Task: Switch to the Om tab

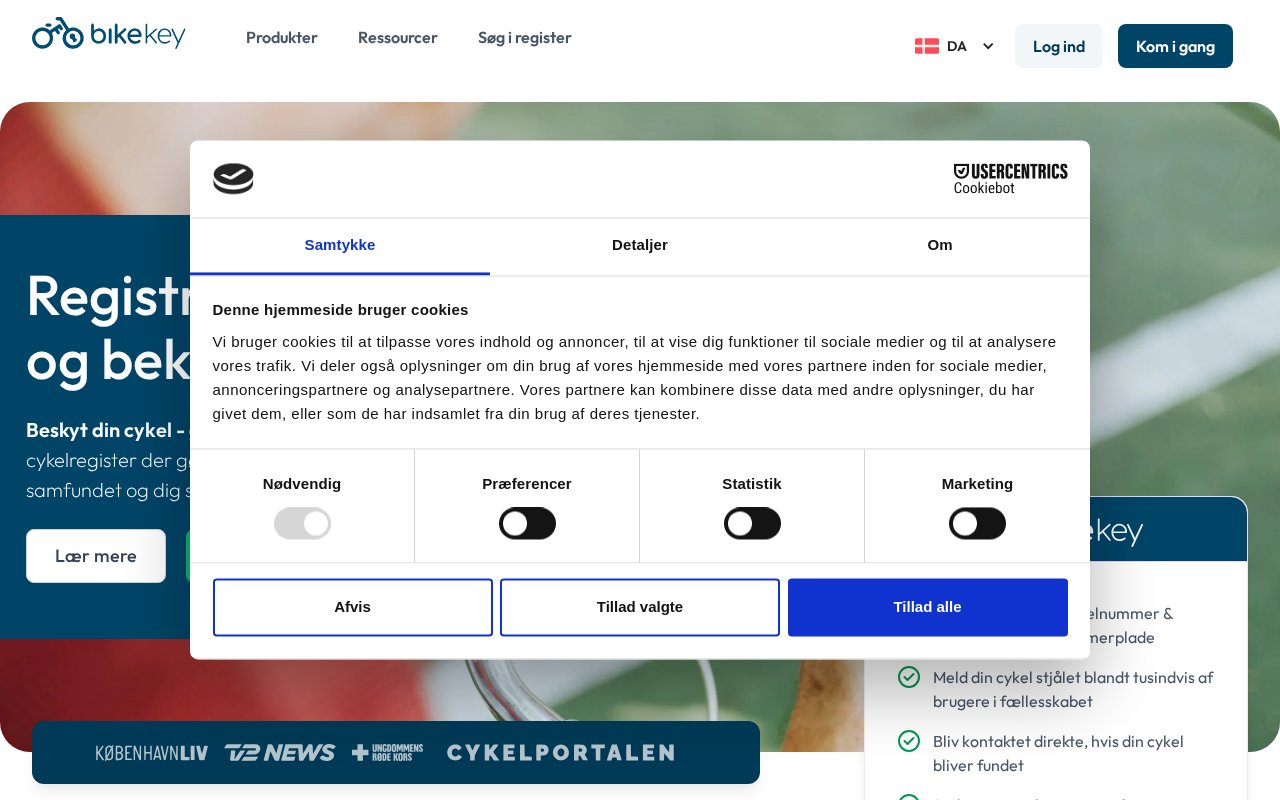Action: coord(940,246)
